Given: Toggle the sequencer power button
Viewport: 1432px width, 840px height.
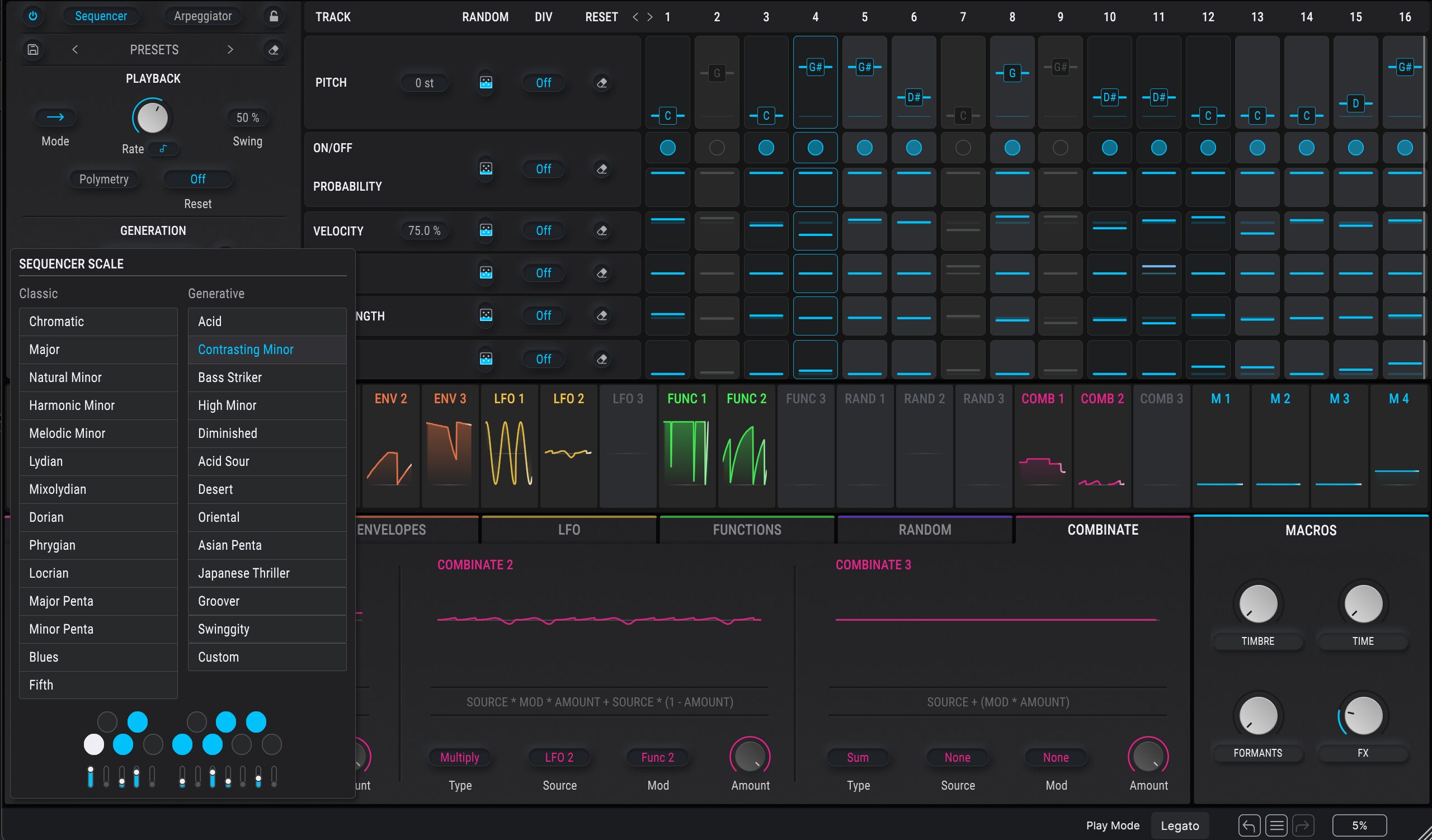Looking at the screenshot, I should point(33,16).
